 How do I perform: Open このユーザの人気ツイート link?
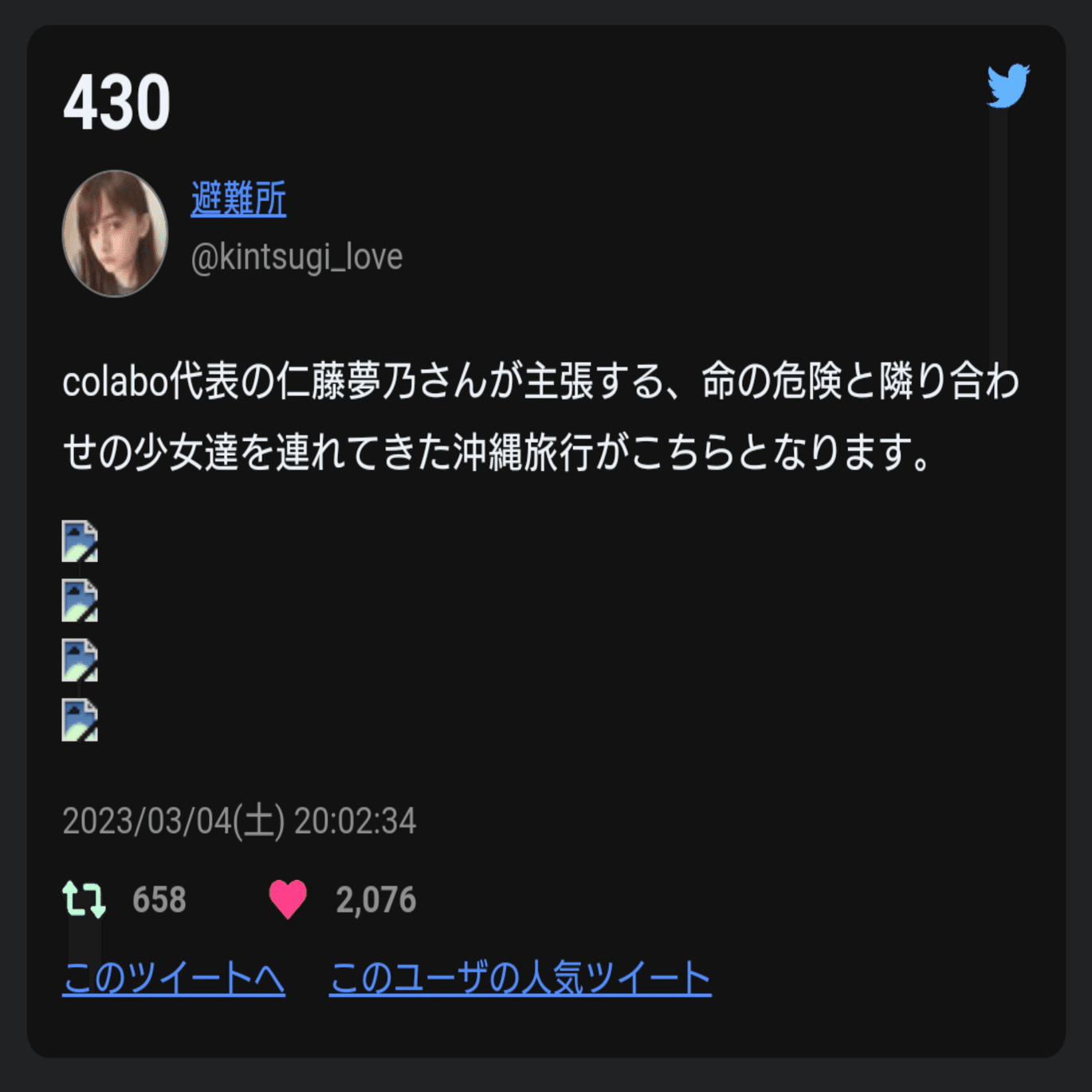click(x=520, y=978)
